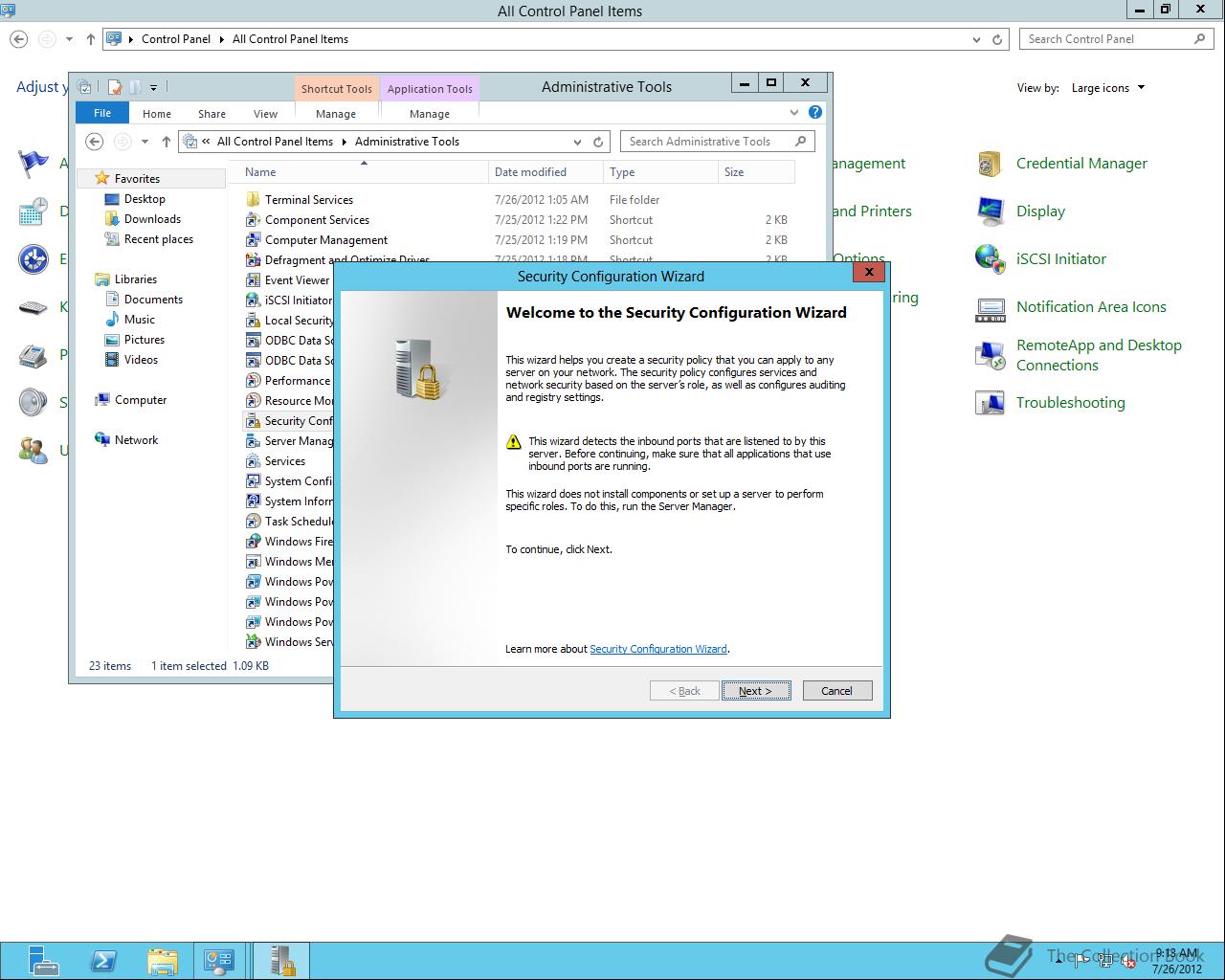This screenshot has height=980, width=1225.
Task: Select the Computer Management shortcut
Action: (x=324, y=239)
